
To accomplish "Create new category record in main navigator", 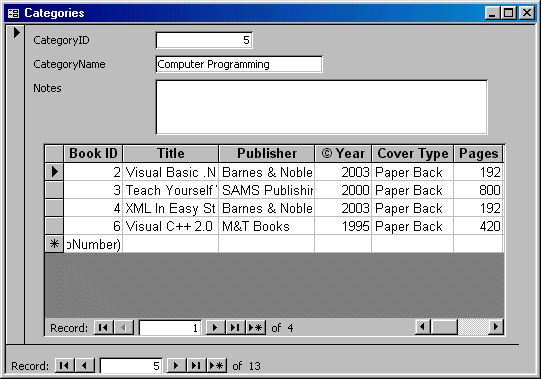I will 217,365.
